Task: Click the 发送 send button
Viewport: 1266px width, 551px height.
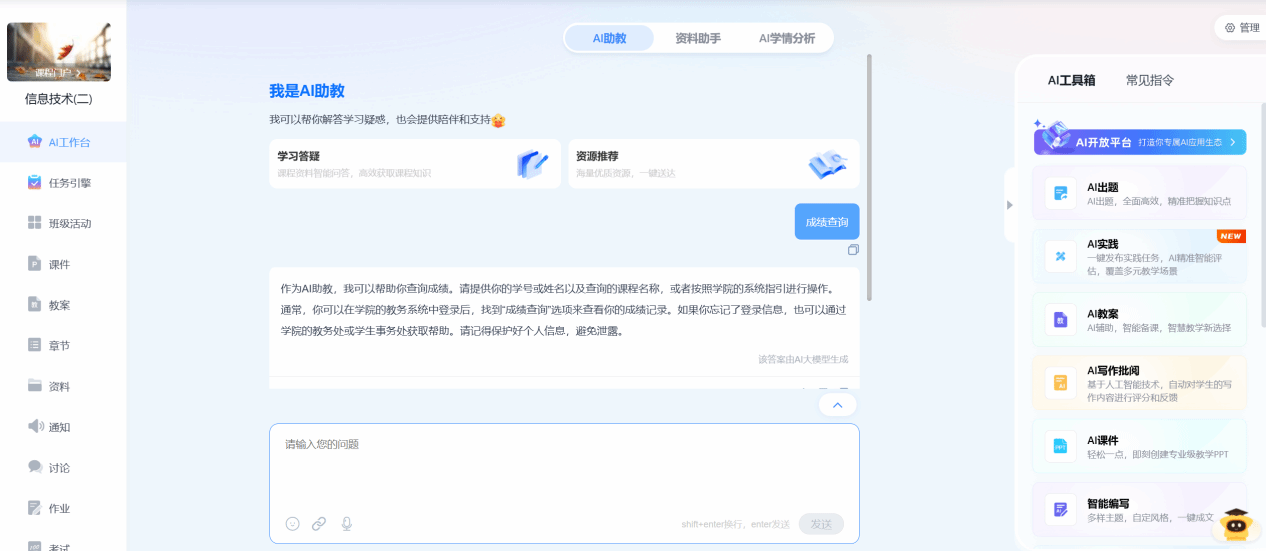Action: [821, 524]
